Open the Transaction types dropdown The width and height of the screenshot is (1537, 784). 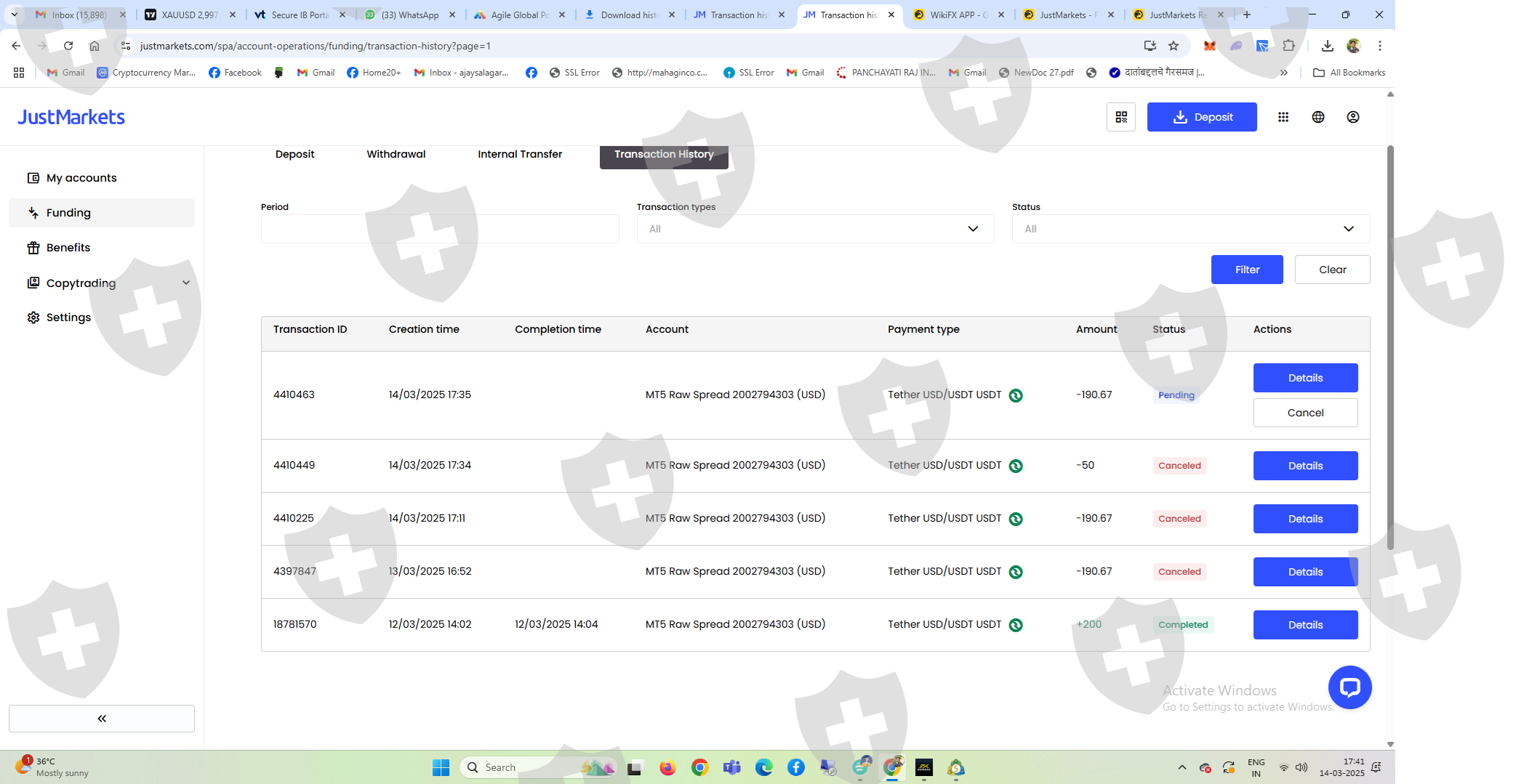814,229
